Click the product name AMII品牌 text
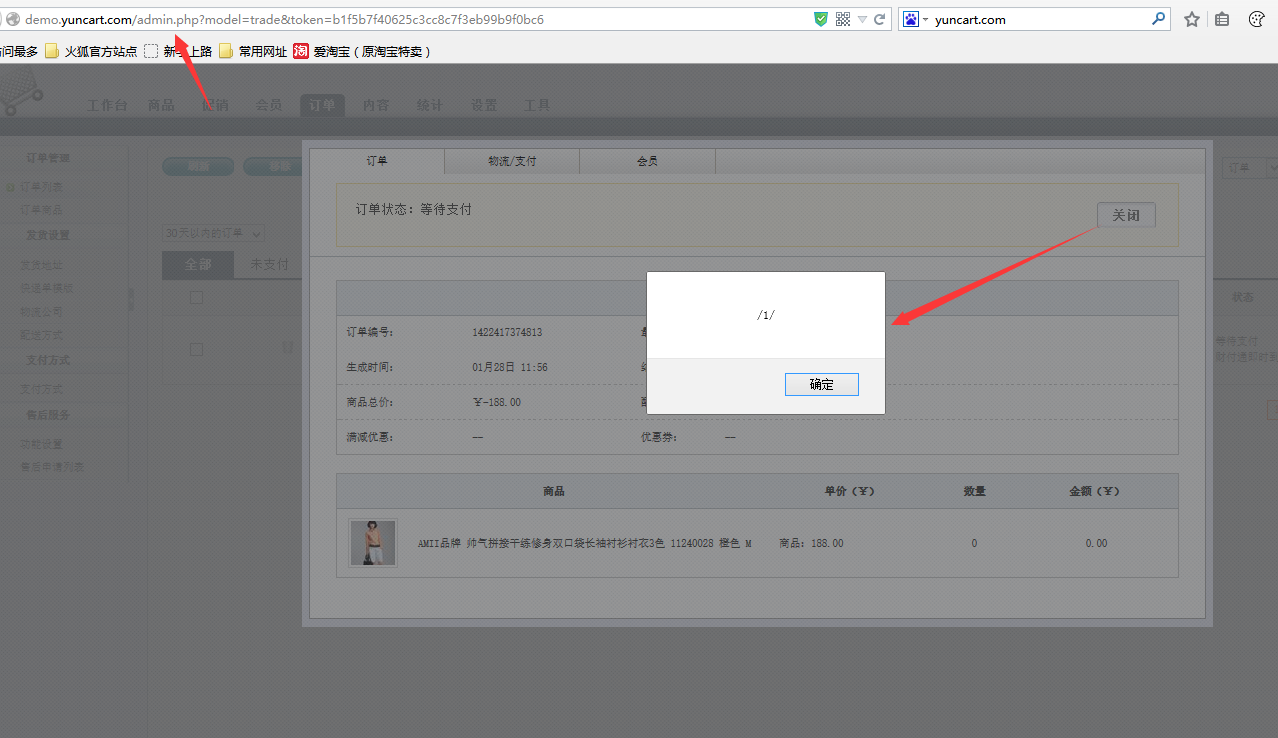 coord(584,543)
